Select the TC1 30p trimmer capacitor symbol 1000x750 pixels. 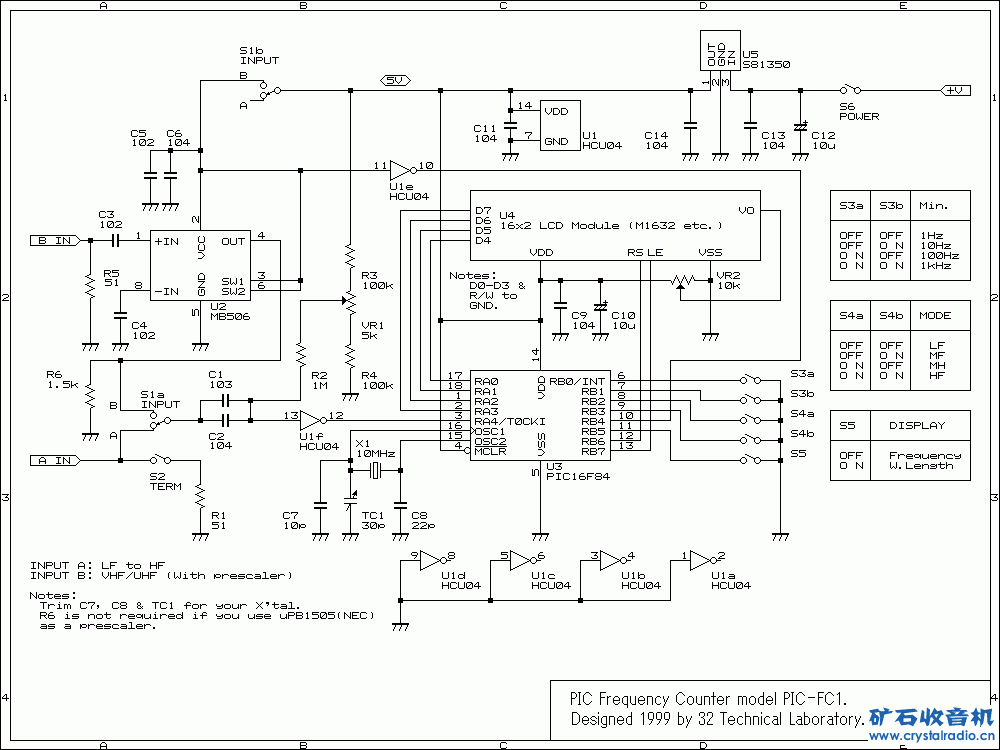click(349, 501)
